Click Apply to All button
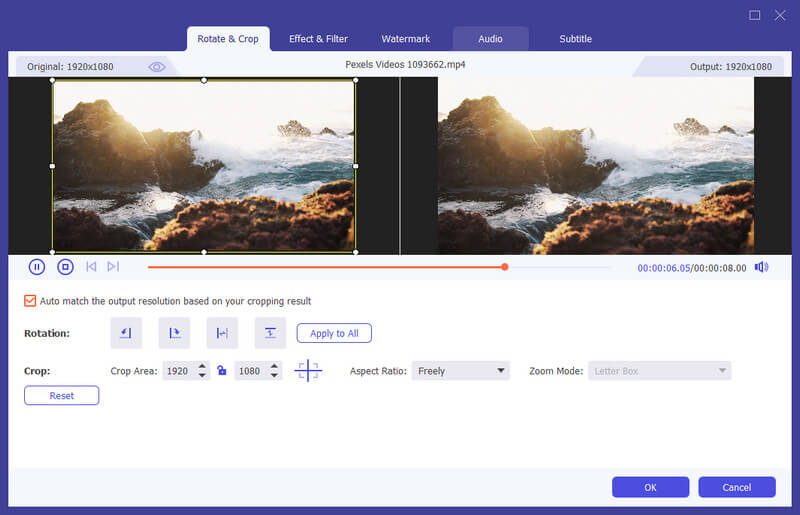Image resolution: width=800 pixels, height=515 pixels. (x=334, y=333)
